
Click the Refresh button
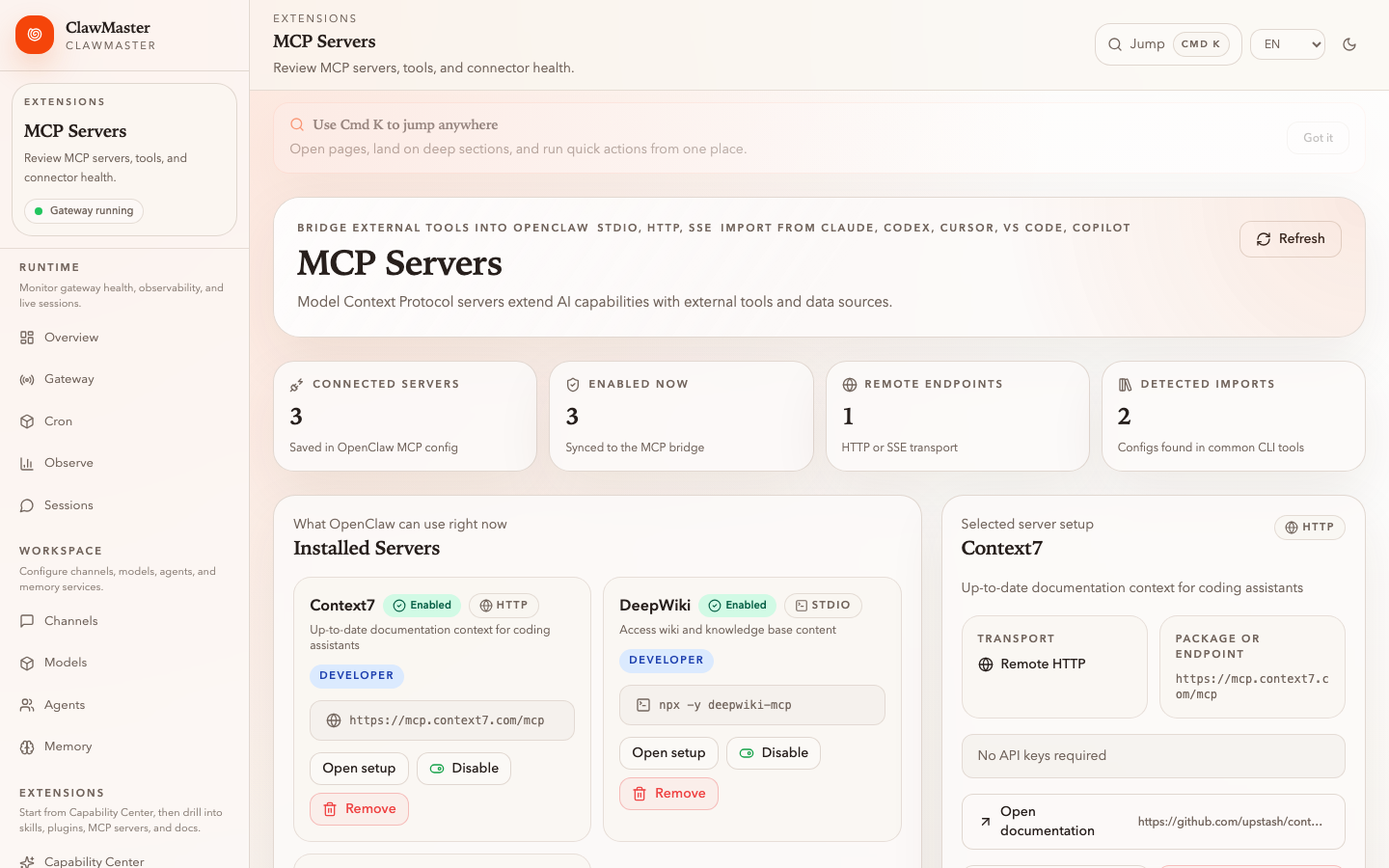click(x=1291, y=239)
